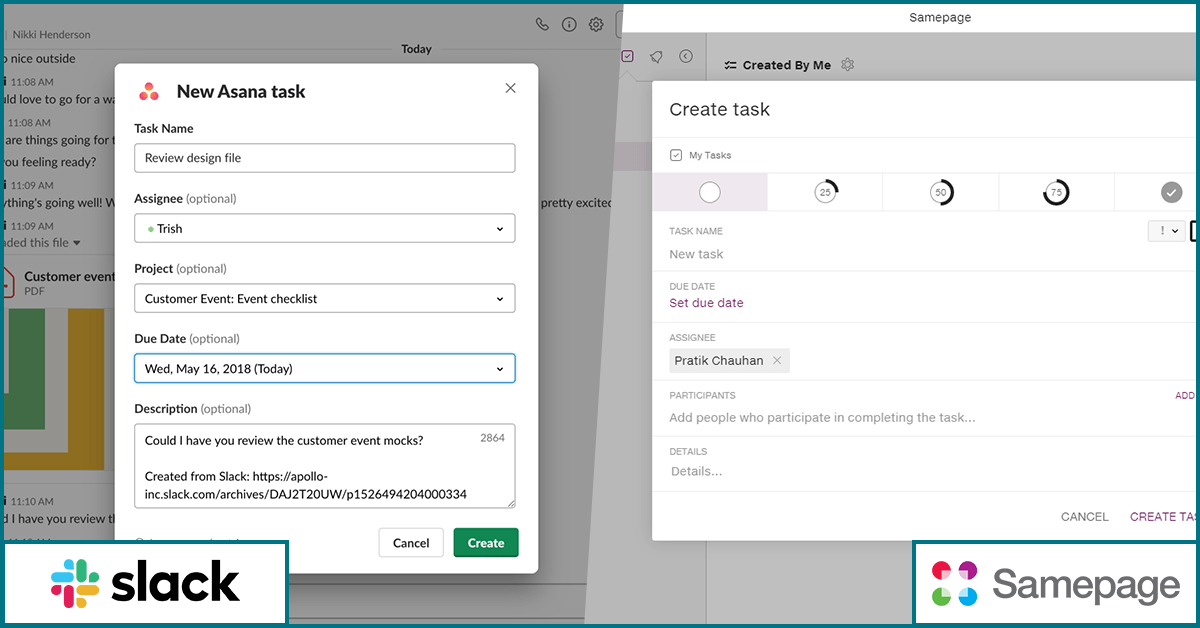This screenshot has height=628, width=1200.
Task: Open the info icon in Slack header
Action: [569, 24]
